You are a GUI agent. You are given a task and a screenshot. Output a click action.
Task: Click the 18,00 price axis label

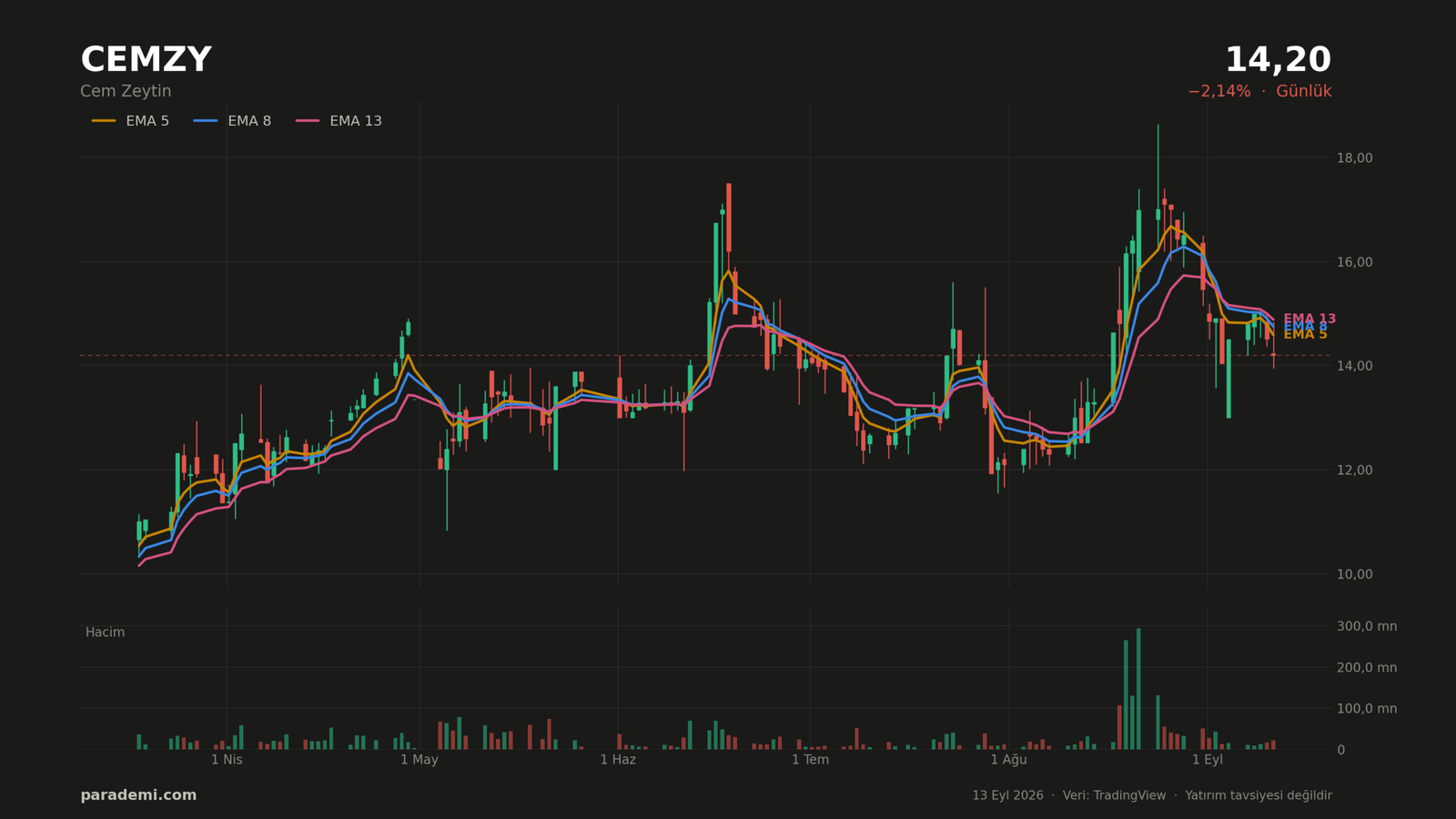tap(1354, 157)
